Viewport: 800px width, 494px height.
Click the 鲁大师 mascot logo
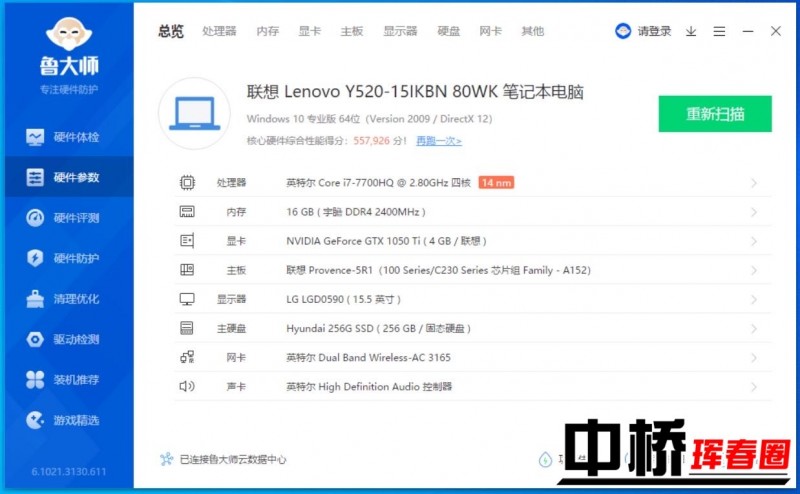pos(69,34)
